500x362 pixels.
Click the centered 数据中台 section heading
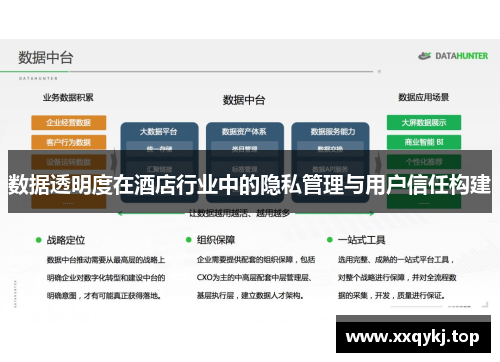244,100
